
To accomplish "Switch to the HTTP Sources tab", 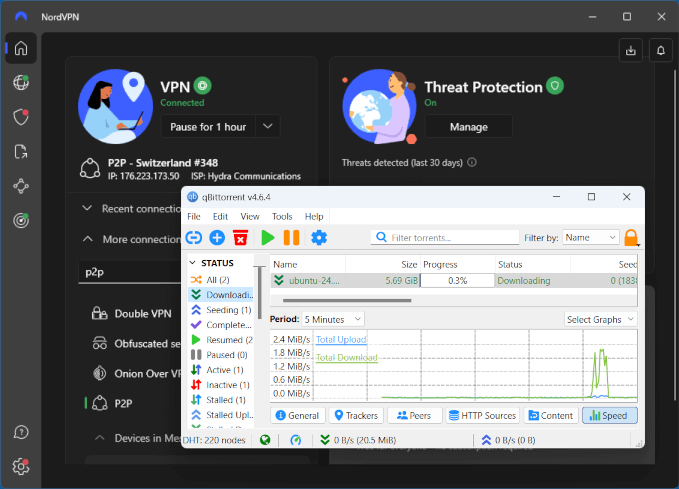I will pyautogui.click(x=482, y=415).
